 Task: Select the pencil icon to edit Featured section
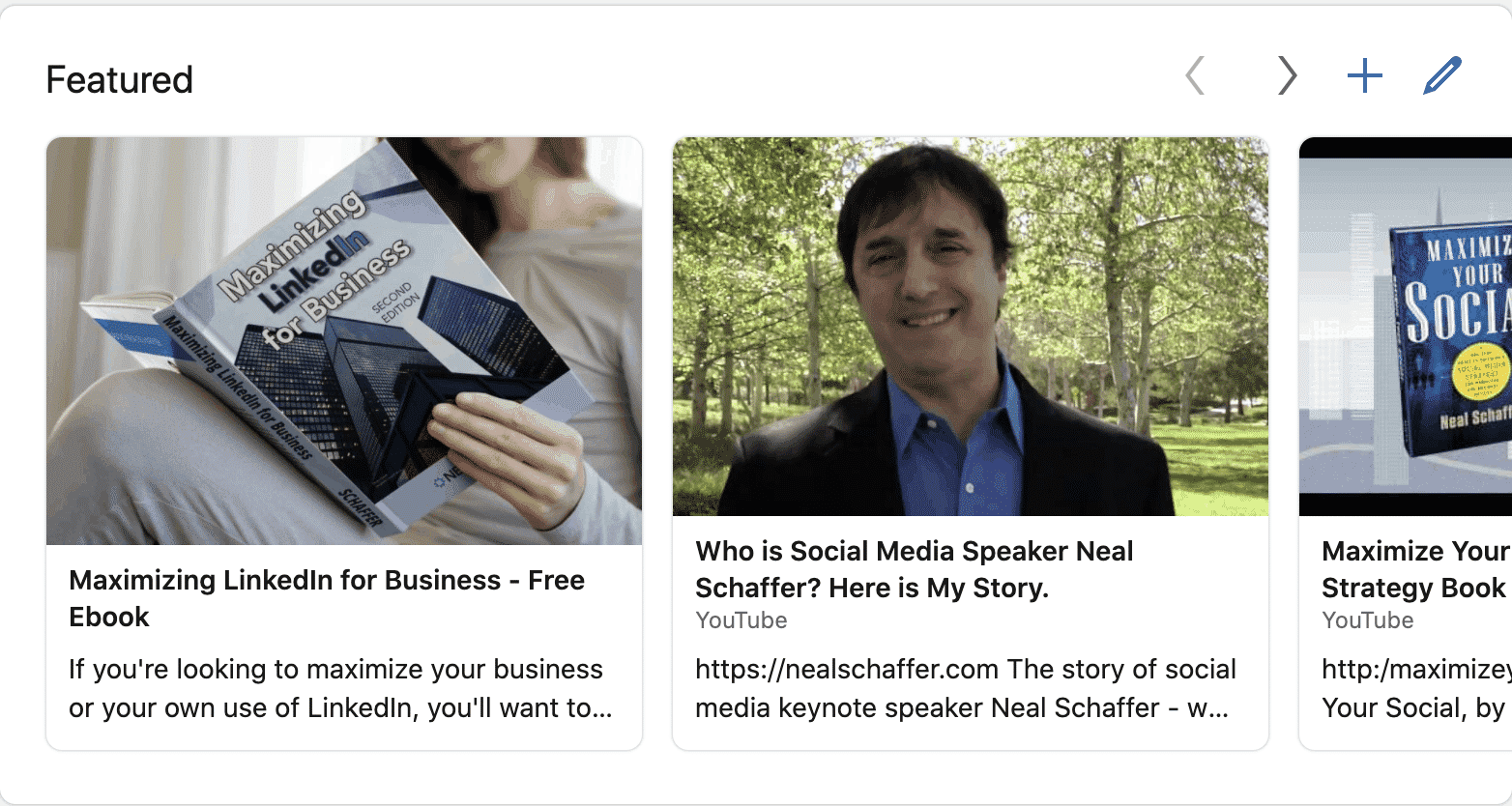point(1440,72)
